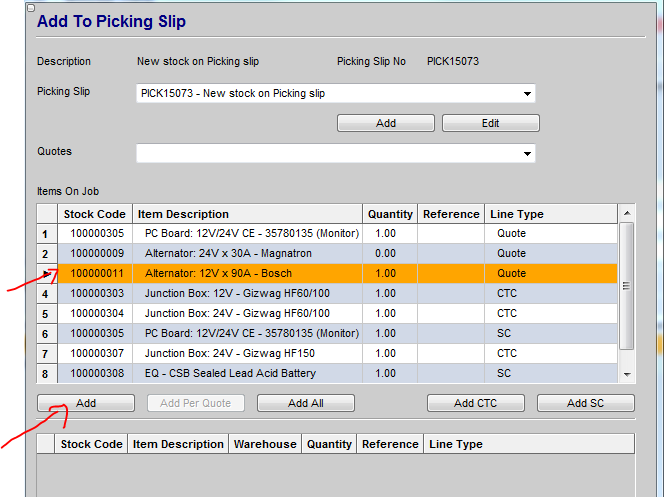Open the Picking Slip dropdown arrow

point(526,94)
